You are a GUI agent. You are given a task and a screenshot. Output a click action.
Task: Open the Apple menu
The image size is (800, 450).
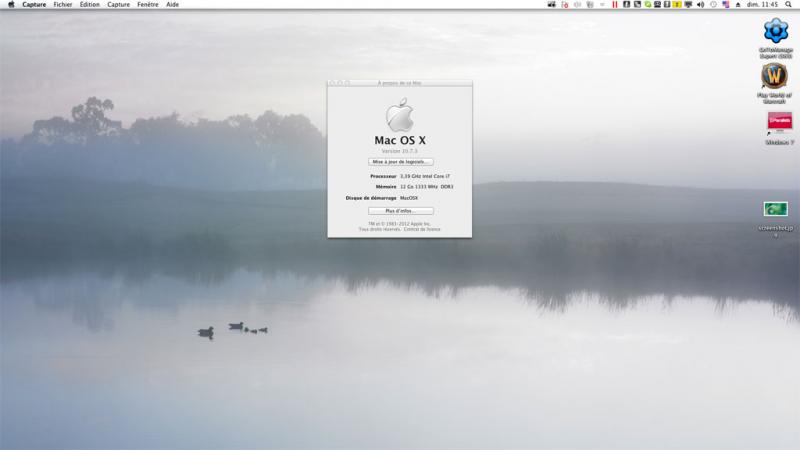pyautogui.click(x=11, y=4)
